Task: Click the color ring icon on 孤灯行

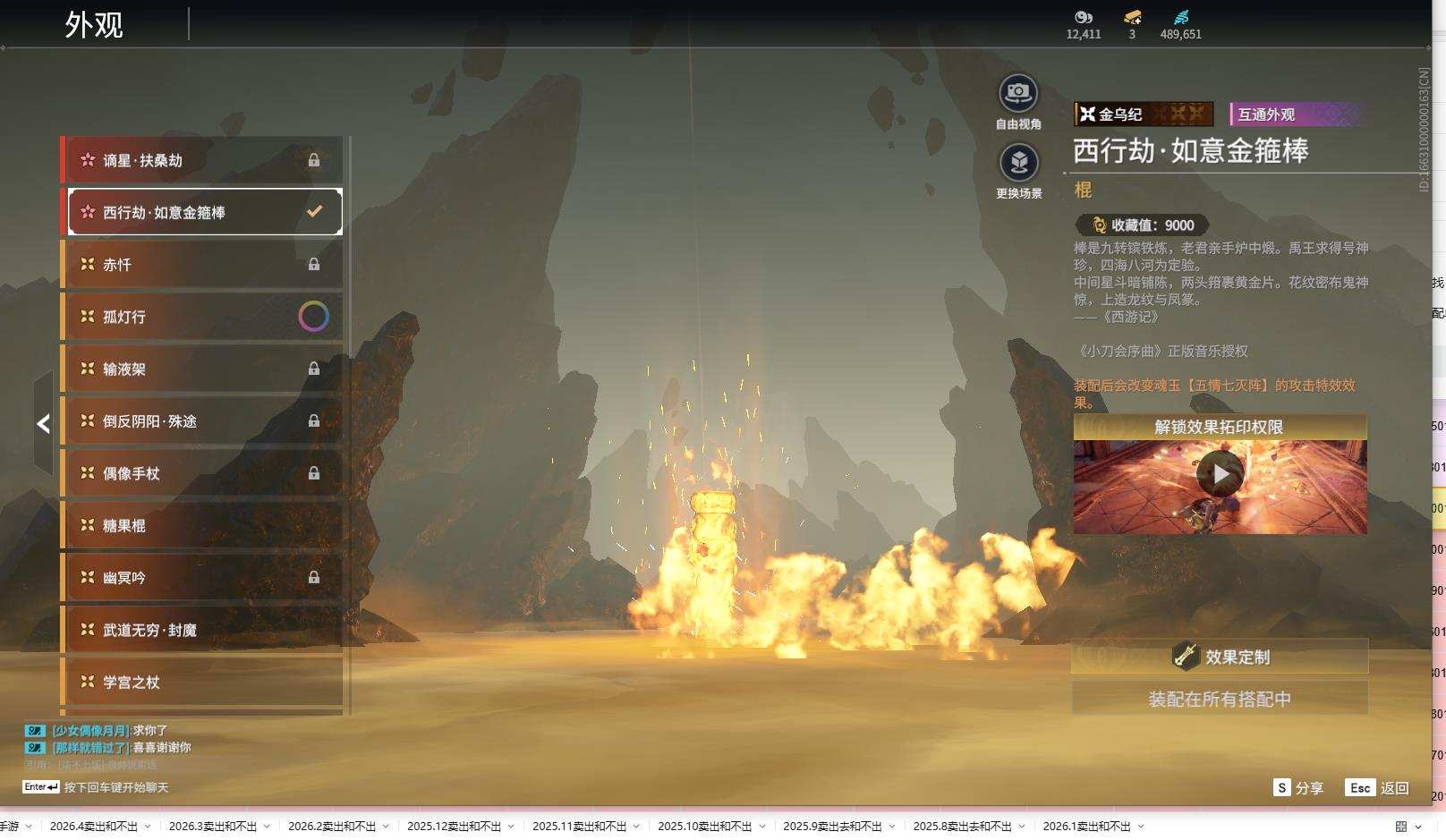Action: point(313,317)
